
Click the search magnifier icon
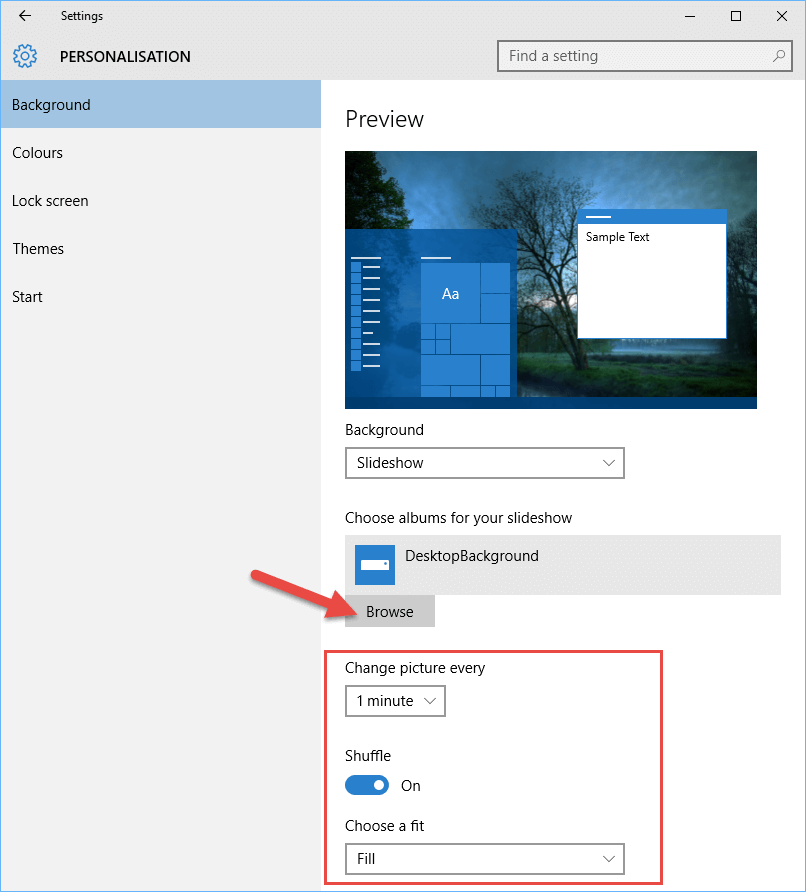point(779,56)
